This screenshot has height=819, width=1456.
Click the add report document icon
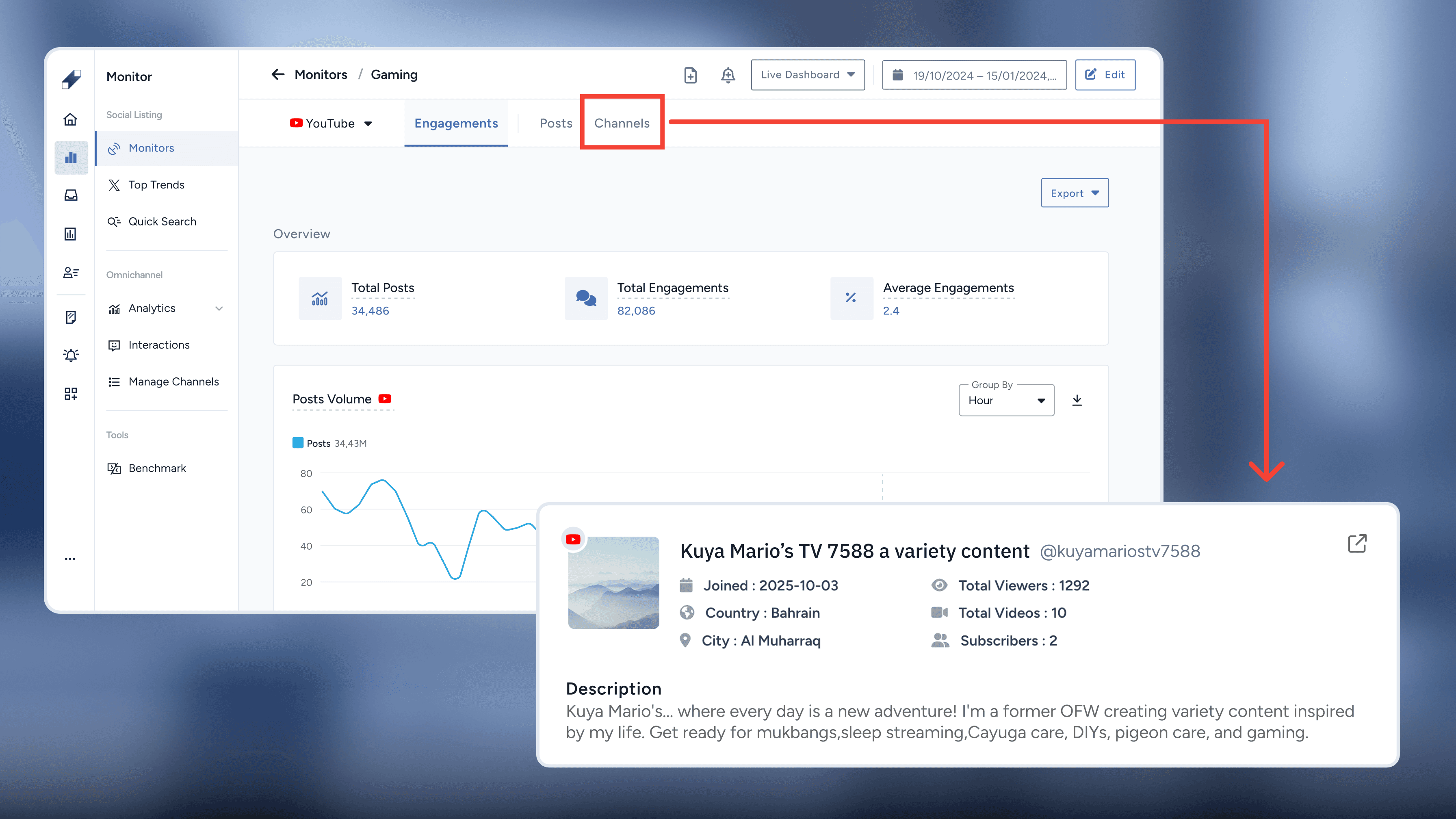tap(690, 75)
